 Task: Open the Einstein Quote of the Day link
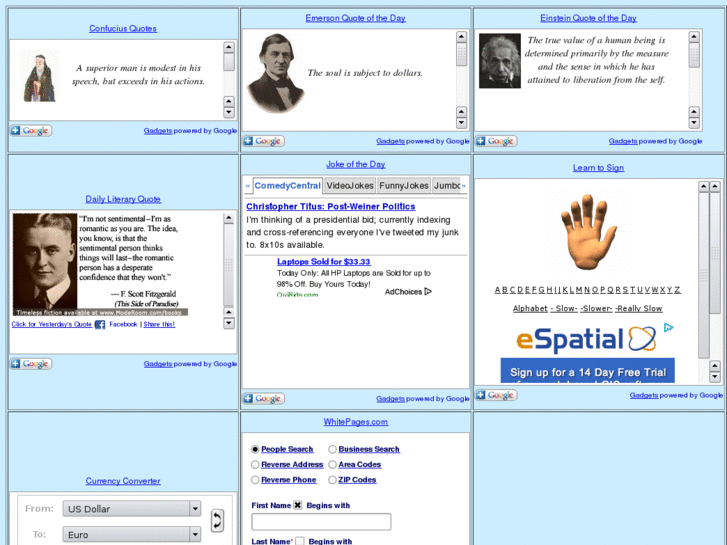coord(588,18)
